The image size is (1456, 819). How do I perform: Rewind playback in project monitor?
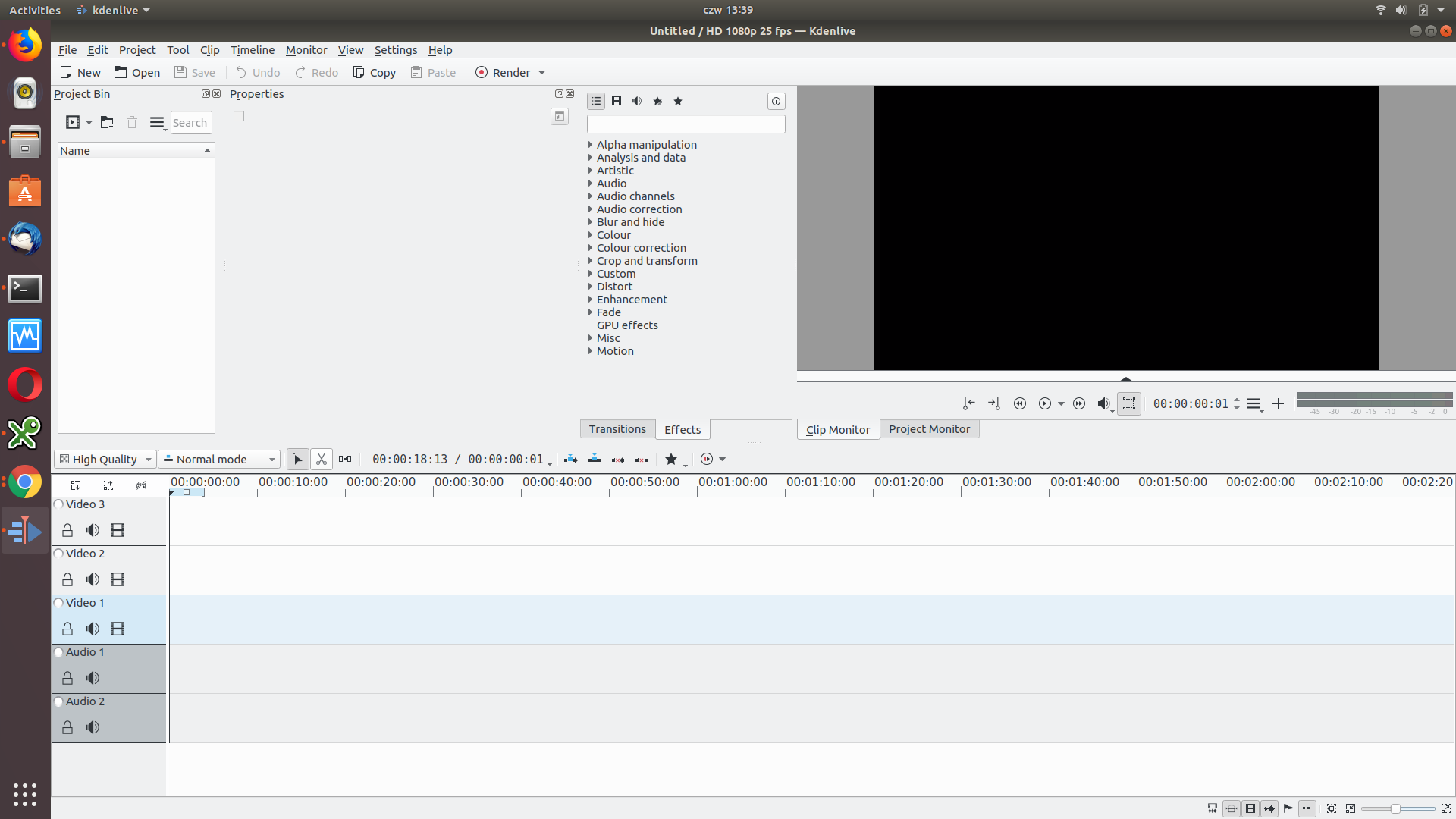(1020, 403)
